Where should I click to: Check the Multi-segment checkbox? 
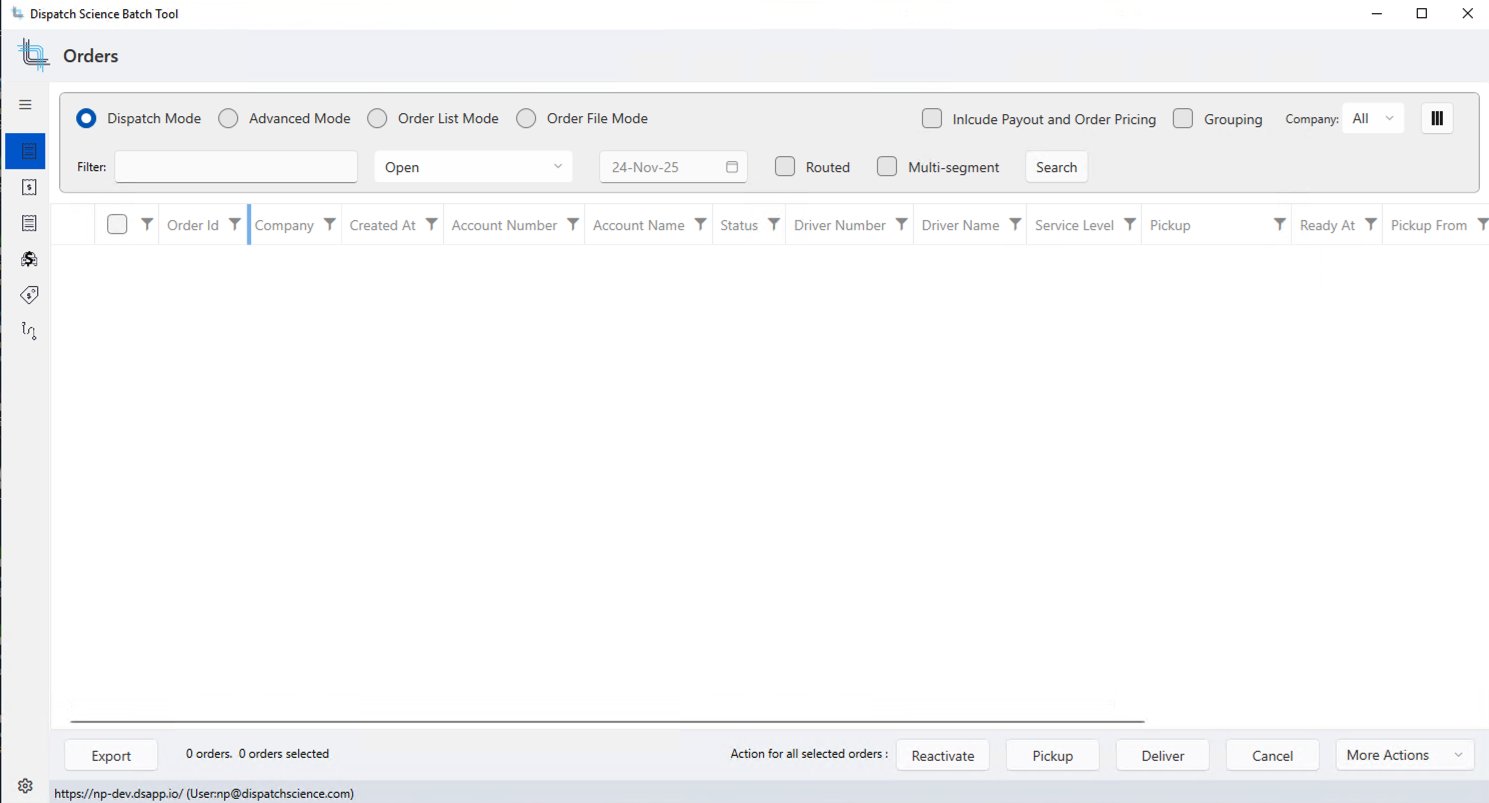coord(887,166)
